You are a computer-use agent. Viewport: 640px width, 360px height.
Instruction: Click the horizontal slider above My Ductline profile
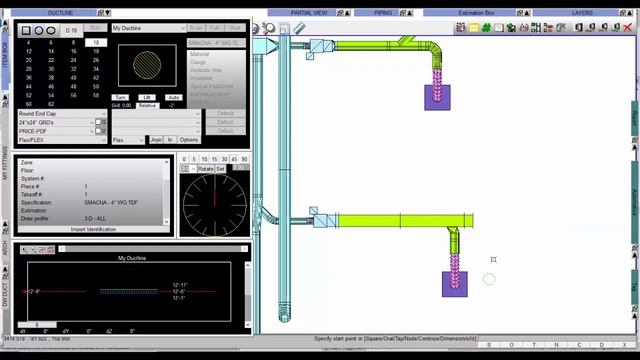tap(153, 249)
